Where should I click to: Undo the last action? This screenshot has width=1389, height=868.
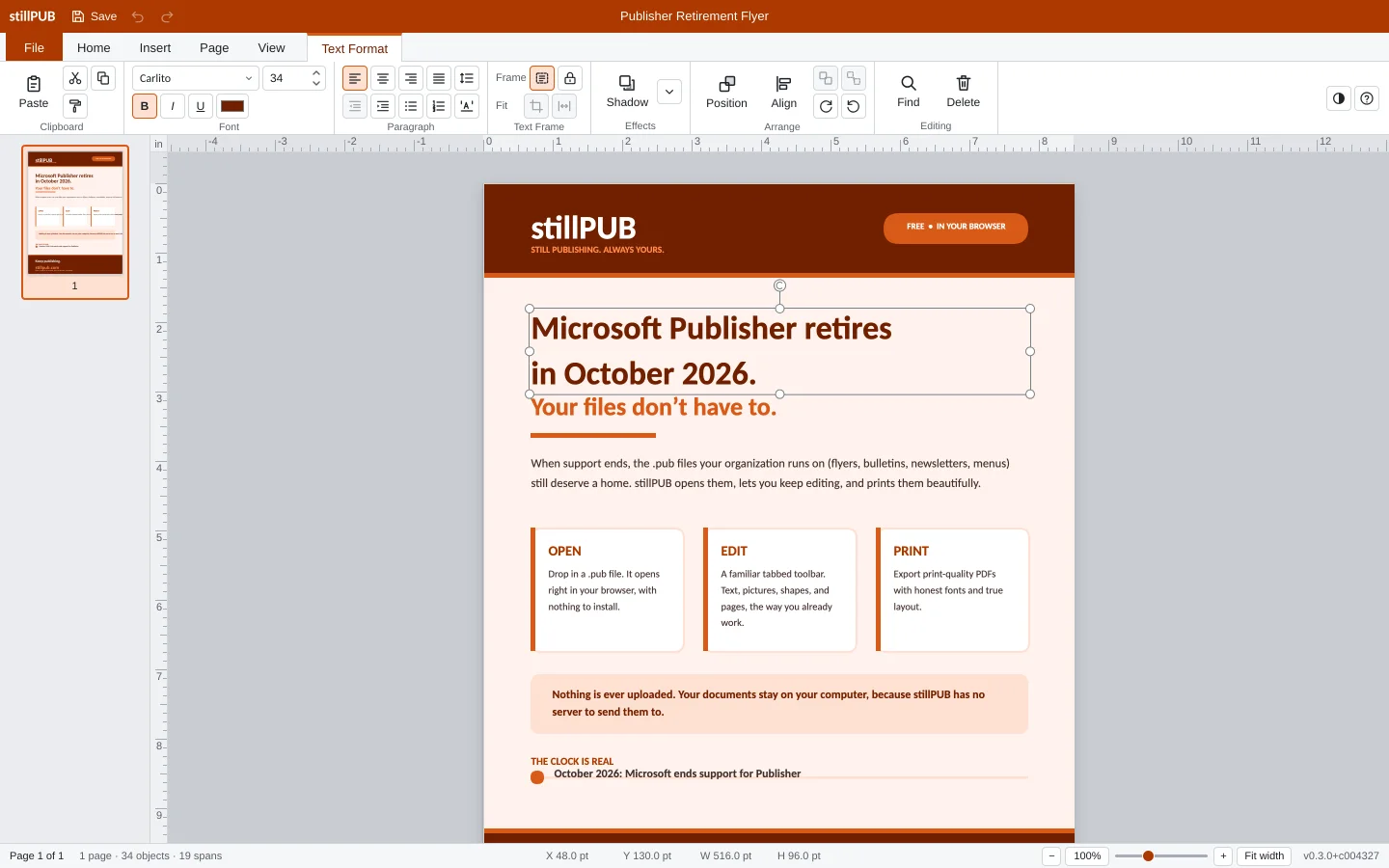click(138, 16)
